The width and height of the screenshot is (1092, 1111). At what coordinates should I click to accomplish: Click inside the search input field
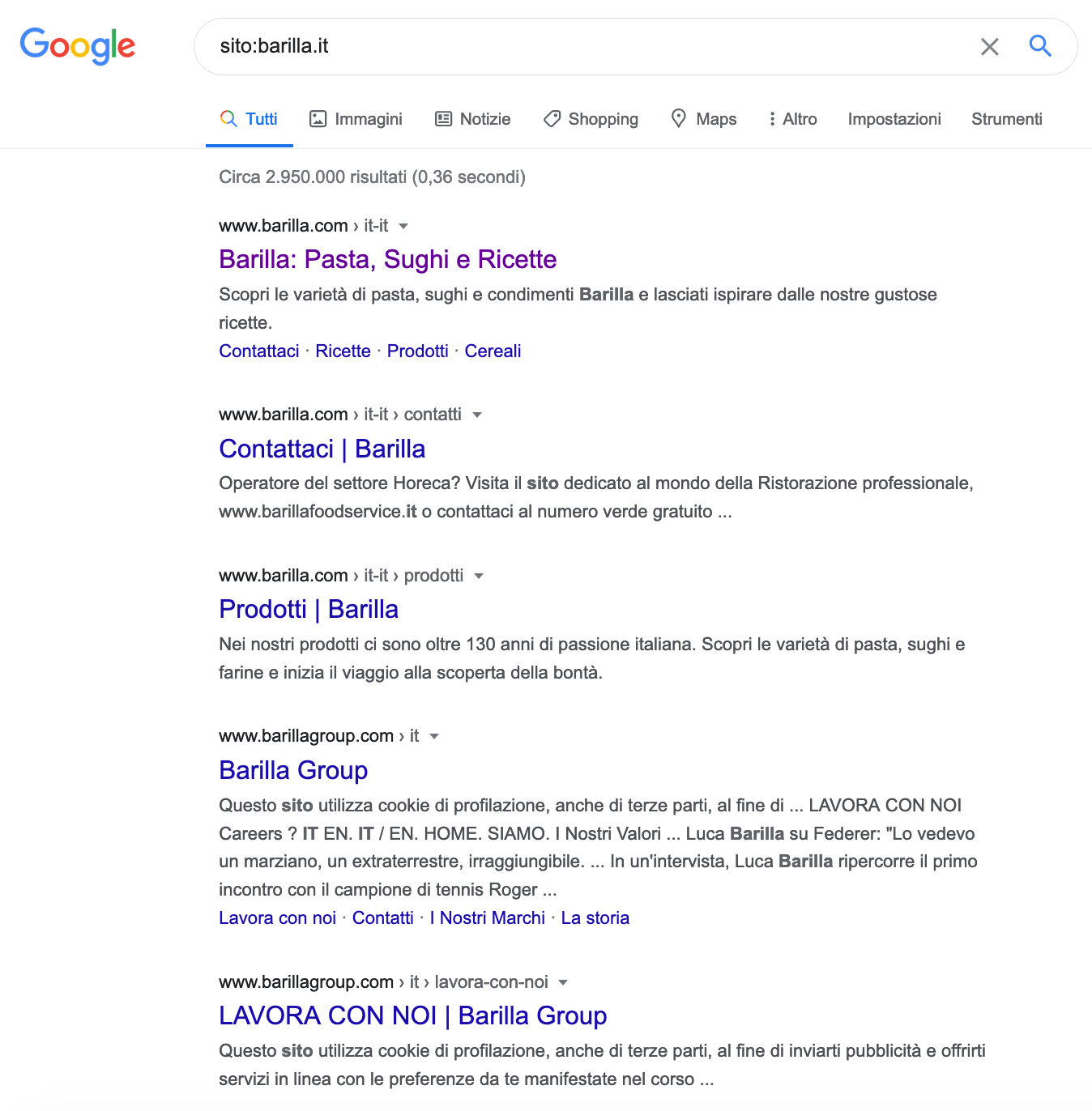(x=567, y=47)
